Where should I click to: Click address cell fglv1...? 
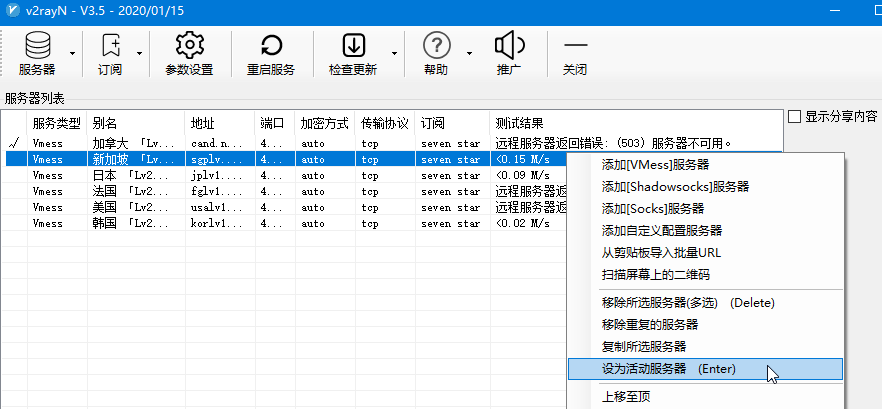(217, 191)
